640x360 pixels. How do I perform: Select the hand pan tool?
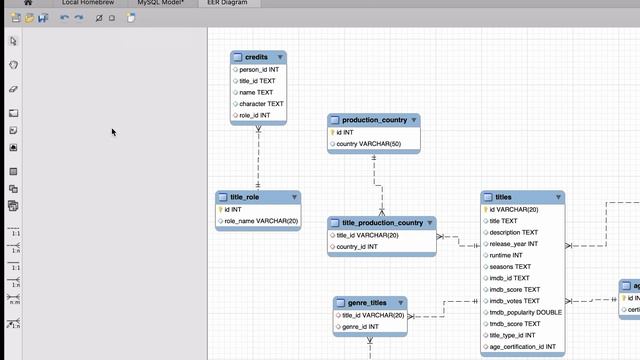(13, 65)
